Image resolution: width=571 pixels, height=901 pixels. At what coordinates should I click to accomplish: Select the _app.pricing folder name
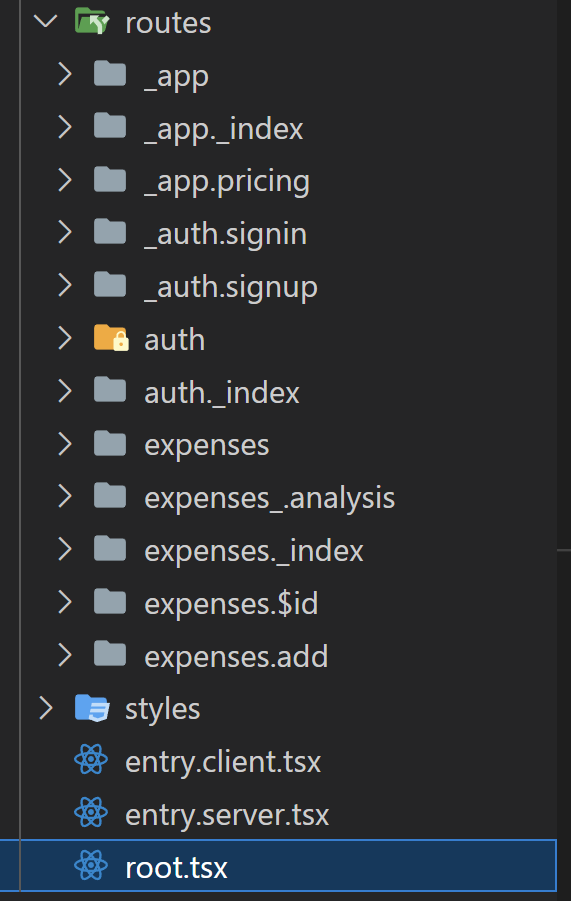click(x=227, y=183)
